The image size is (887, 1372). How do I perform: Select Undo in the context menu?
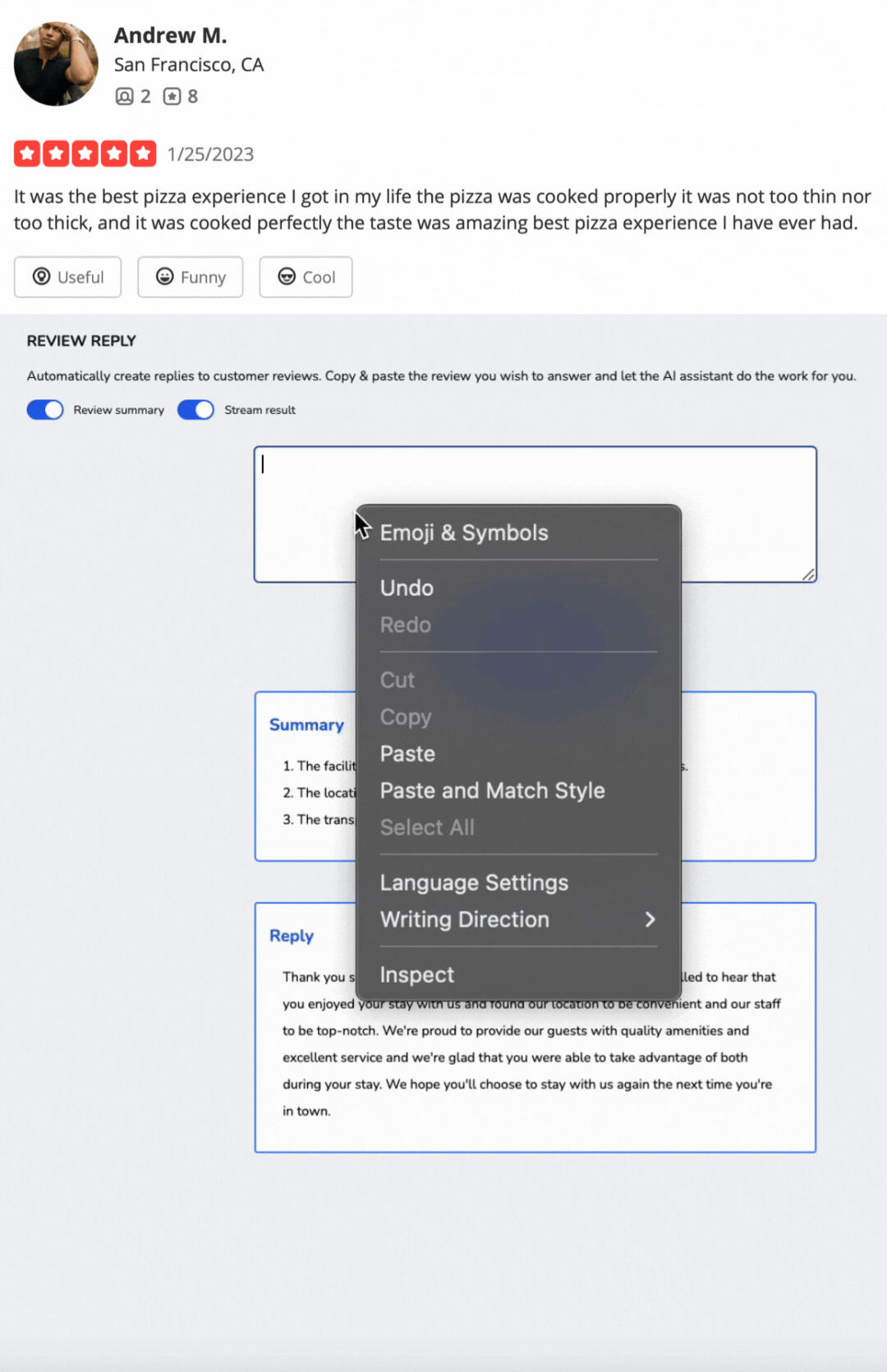(518, 587)
